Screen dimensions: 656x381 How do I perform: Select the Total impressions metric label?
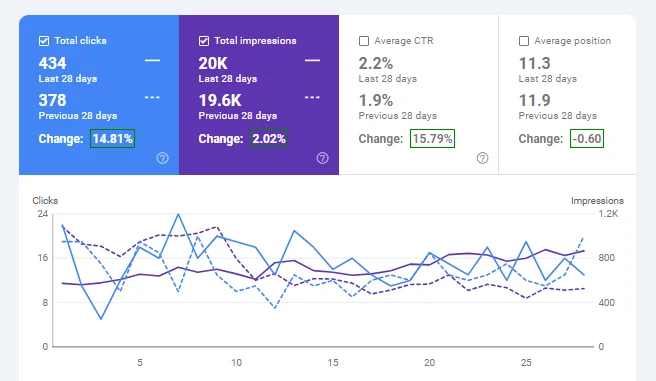(255, 41)
